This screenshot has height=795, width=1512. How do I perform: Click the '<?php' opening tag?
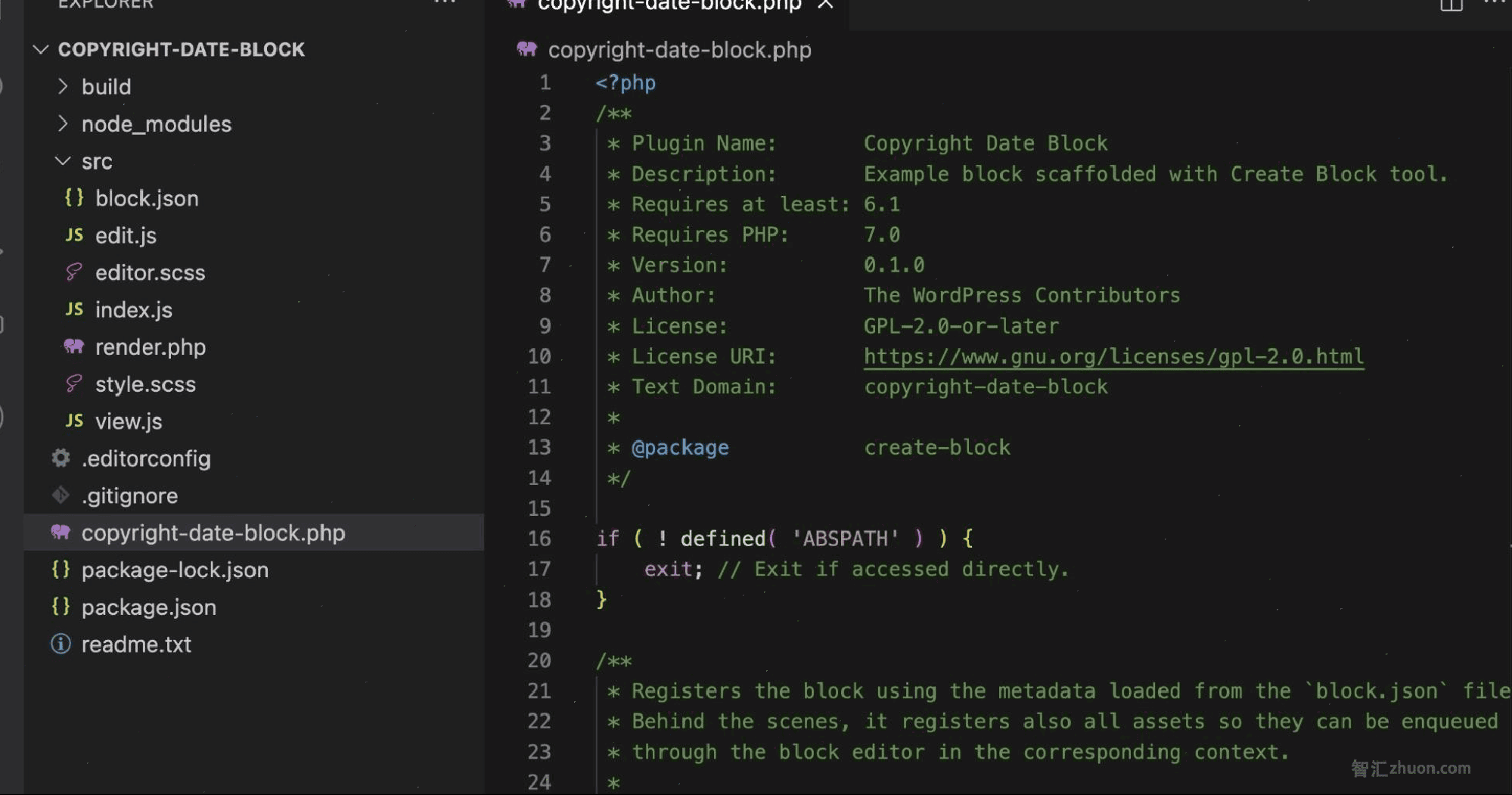click(626, 82)
